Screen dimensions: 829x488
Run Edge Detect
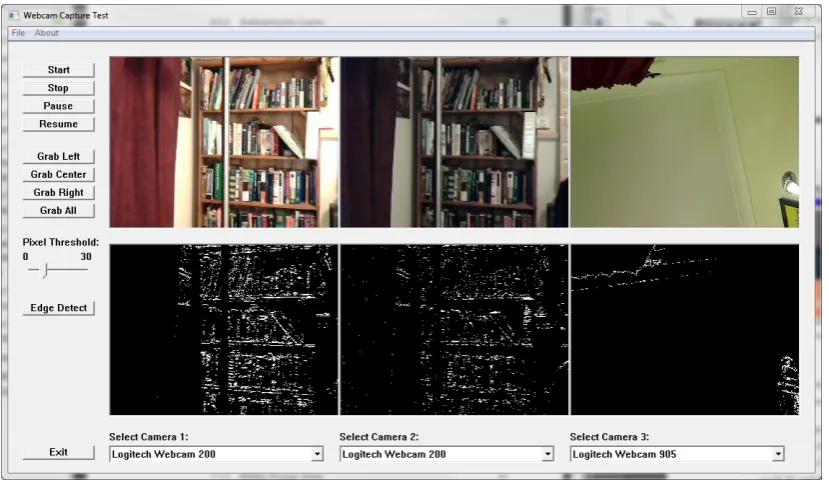pyautogui.click(x=58, y=308)
